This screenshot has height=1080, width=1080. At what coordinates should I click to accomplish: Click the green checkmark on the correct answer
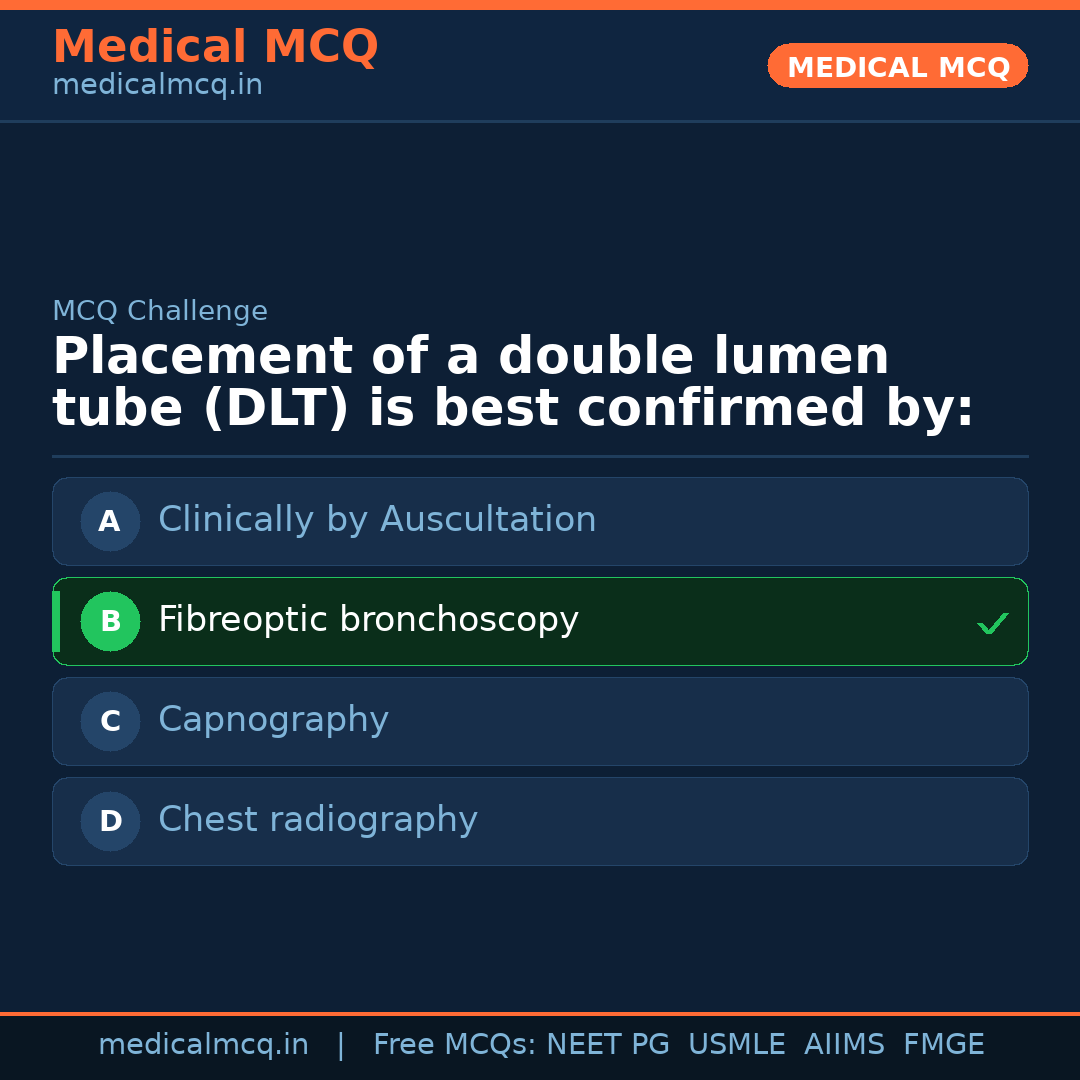(x=992, y=623)
